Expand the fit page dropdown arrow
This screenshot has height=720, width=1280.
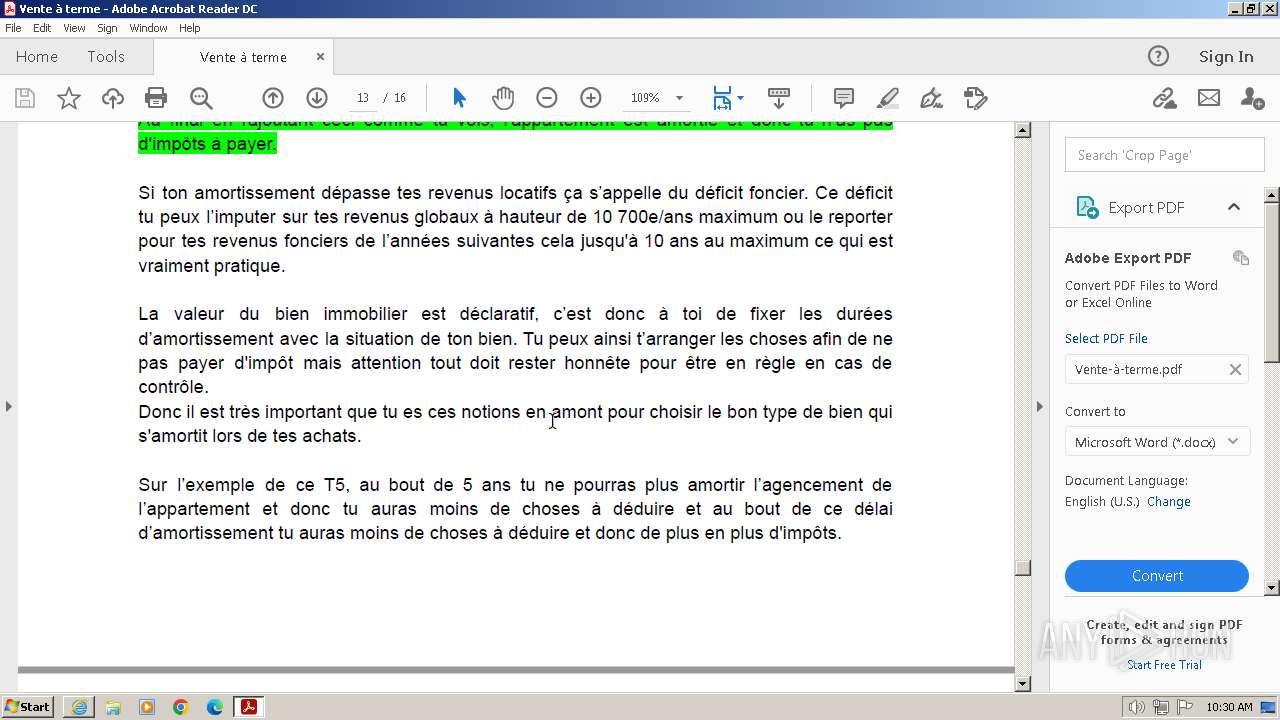(740, 98)
